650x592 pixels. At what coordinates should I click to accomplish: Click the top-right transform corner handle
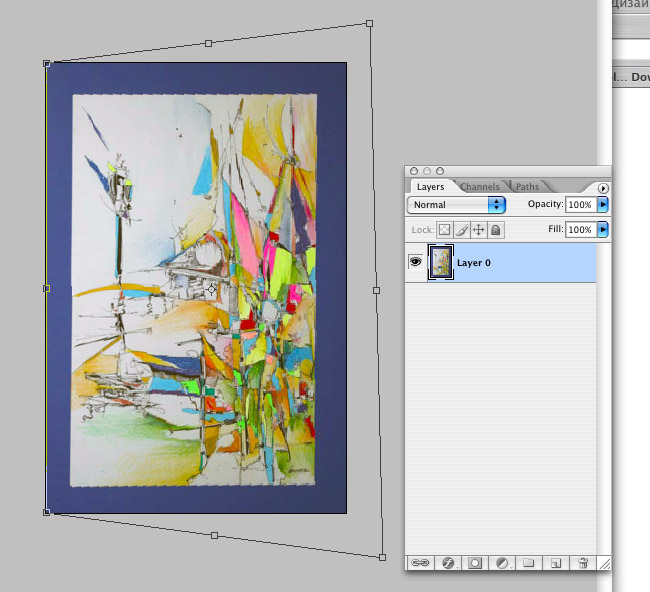tap(369, 24)
